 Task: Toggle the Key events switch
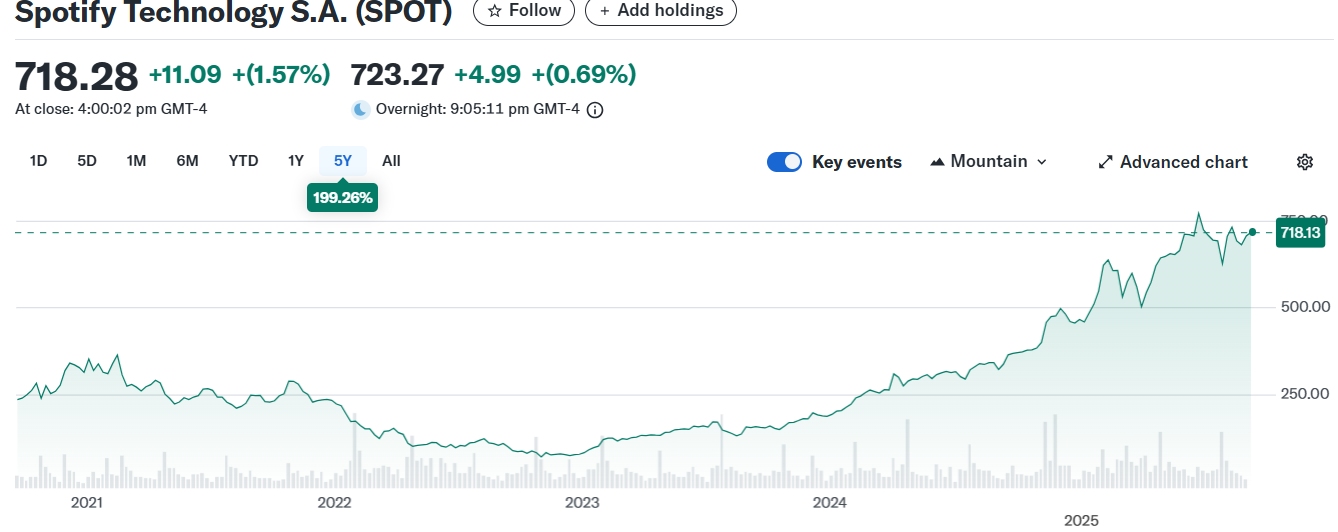784,162
